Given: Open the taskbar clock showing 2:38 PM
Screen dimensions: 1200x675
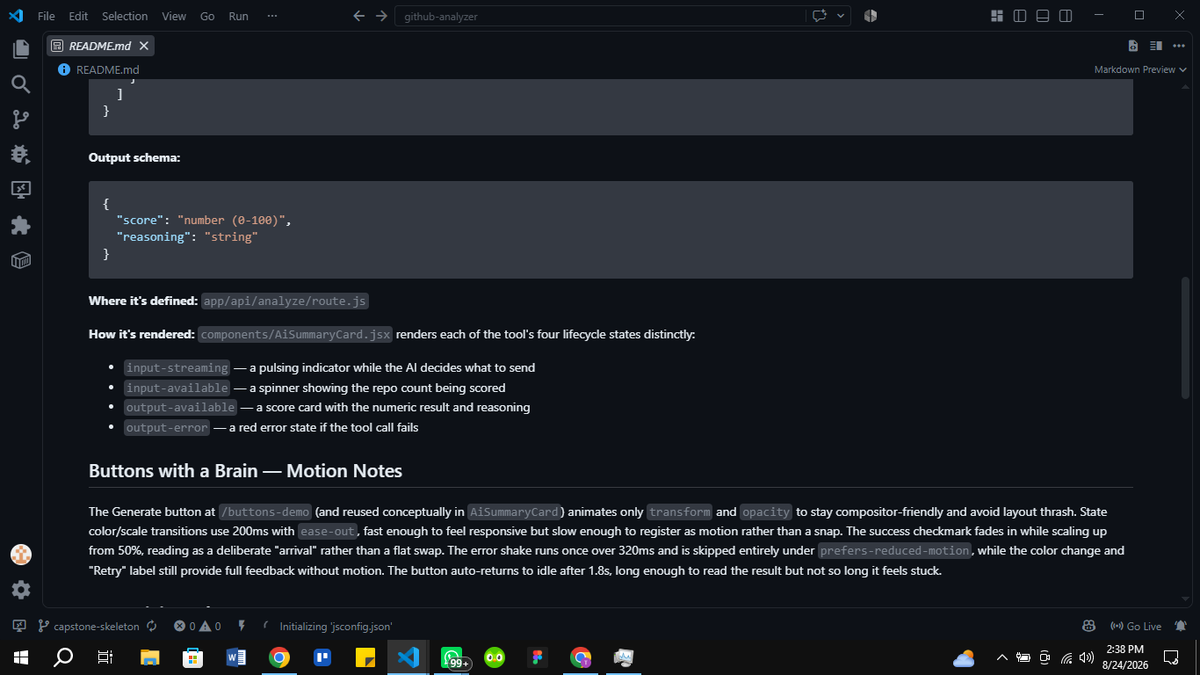Looking at the screenshot, I should tap(1127, 657).
